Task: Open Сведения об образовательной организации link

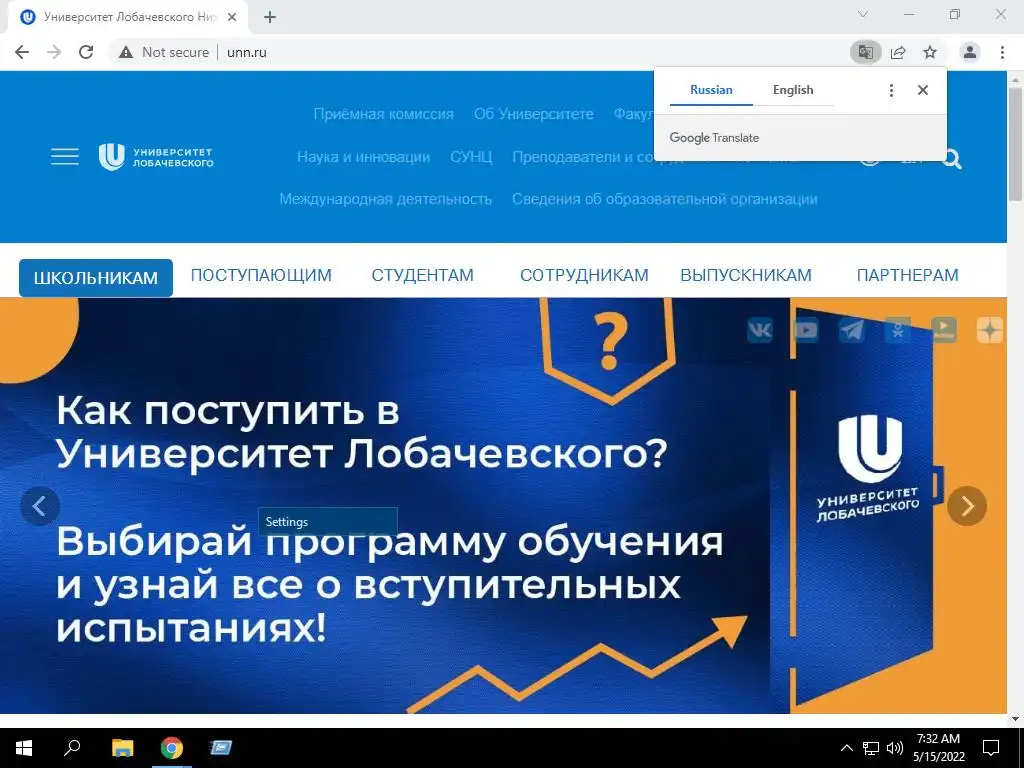Action: point(665,199)
